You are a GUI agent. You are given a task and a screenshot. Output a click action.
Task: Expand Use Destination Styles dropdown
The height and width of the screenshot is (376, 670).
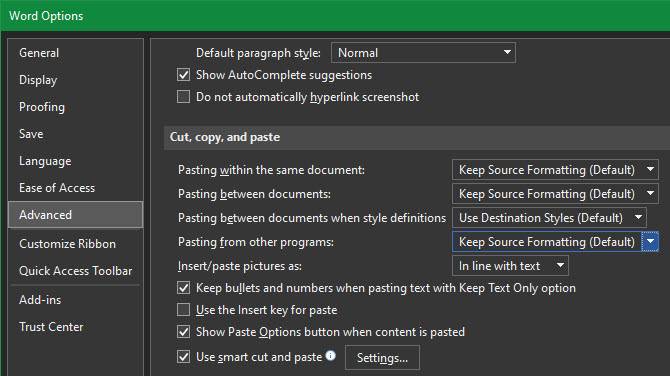549,217
